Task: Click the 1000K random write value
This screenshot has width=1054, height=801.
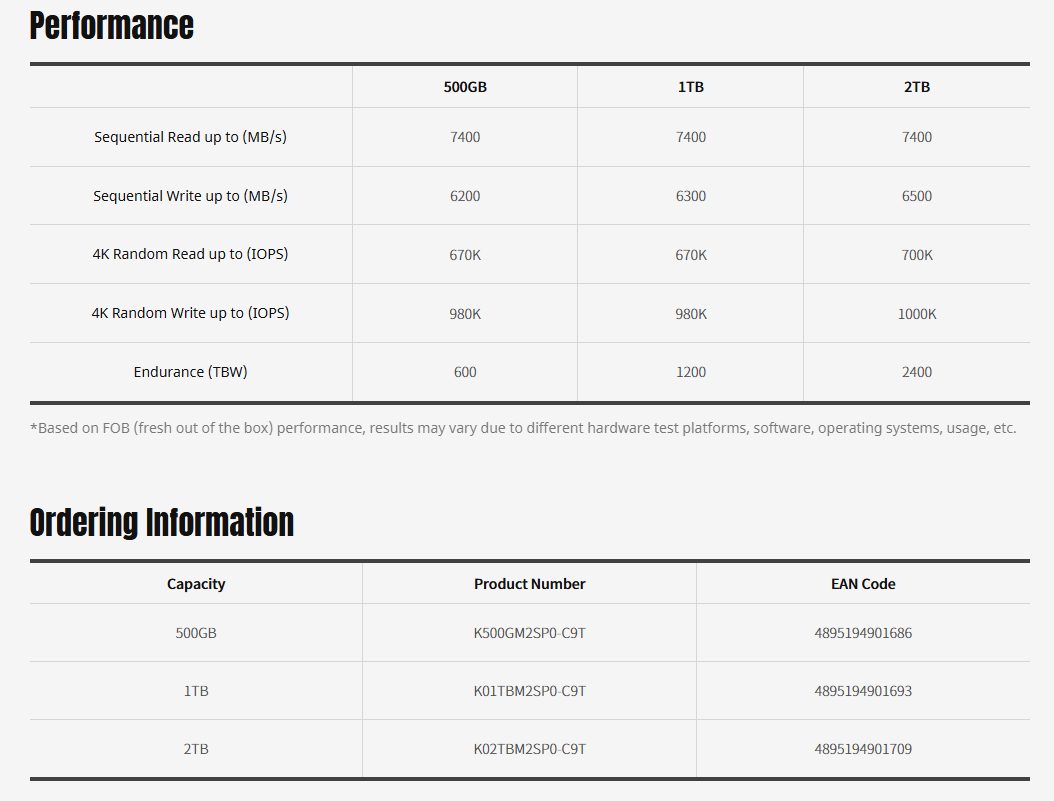Action: [916, 314]
